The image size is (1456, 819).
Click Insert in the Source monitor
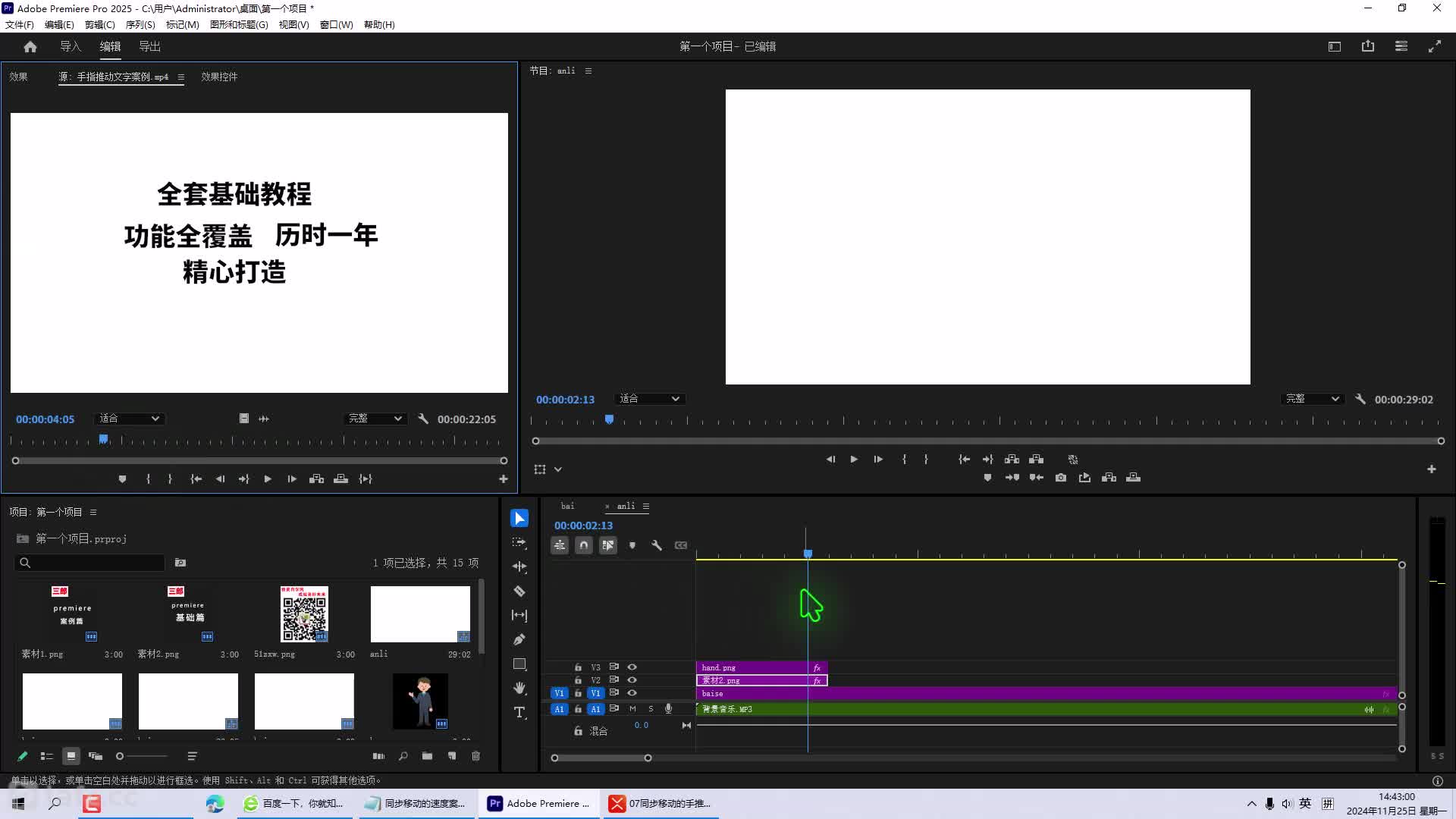pos(317,479)
